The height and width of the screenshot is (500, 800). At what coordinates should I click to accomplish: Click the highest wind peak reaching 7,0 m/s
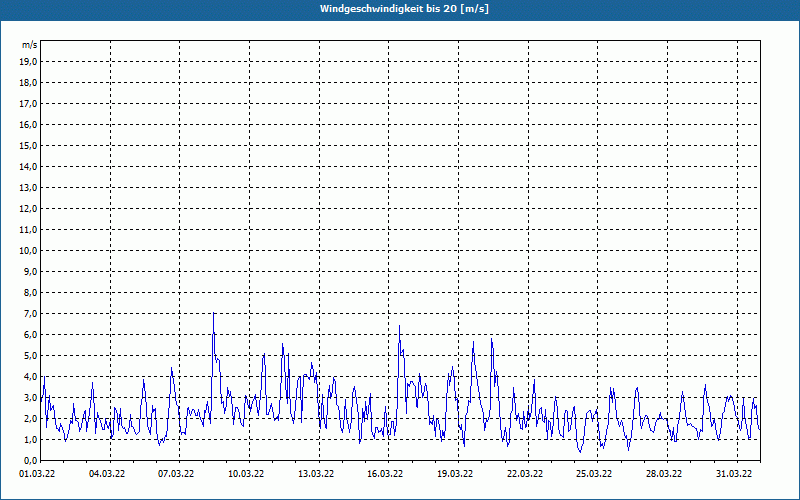(x=213, y=313)
